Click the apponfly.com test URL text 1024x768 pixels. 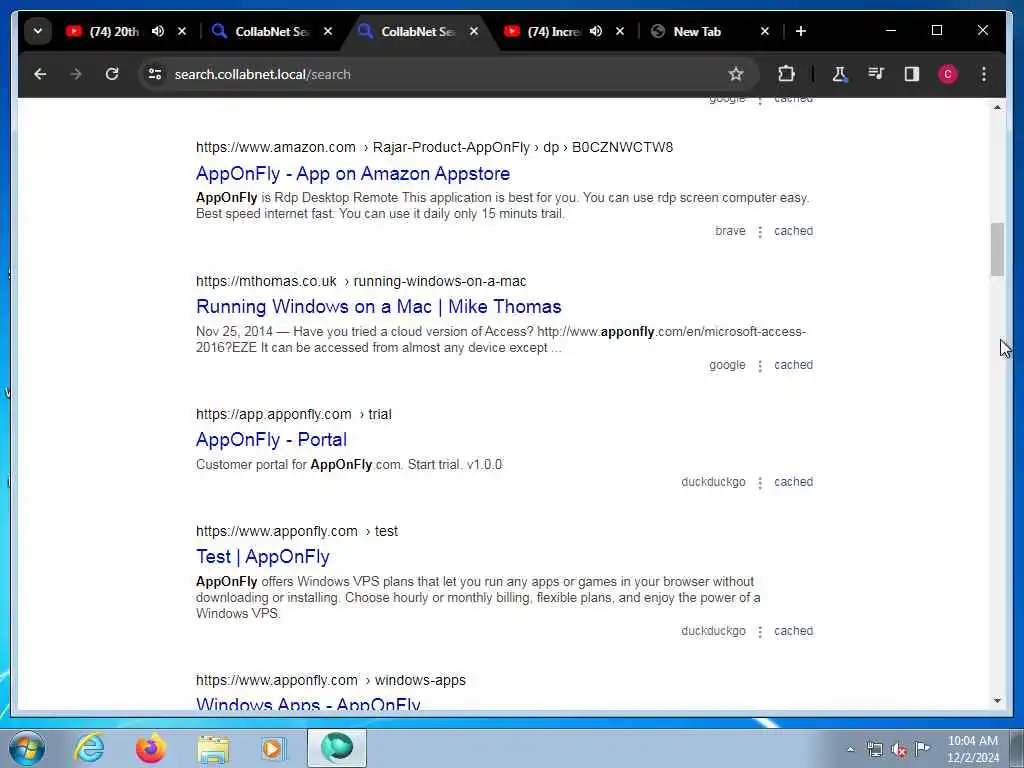tap(296, 531)
